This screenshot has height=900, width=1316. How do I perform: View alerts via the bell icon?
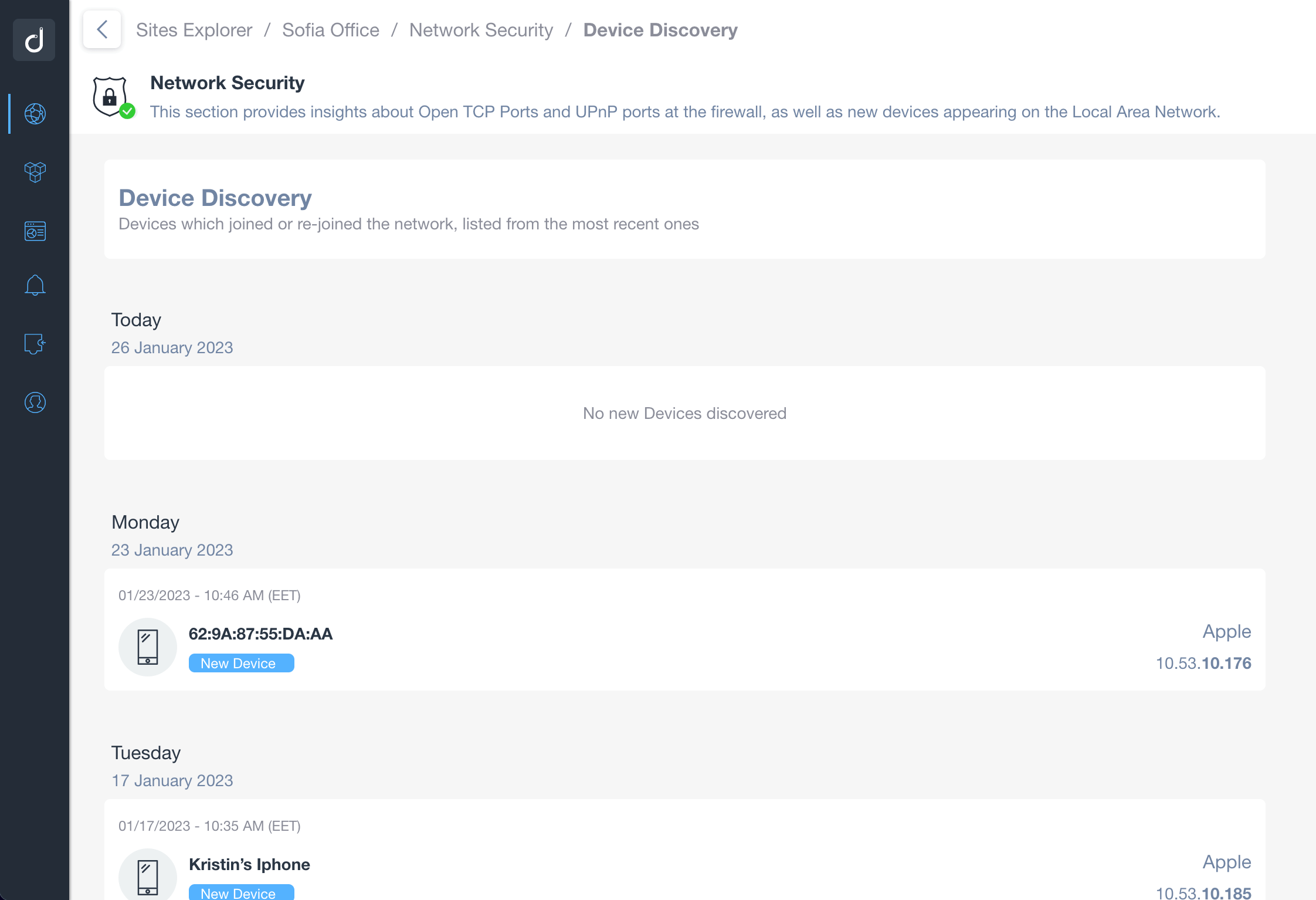coord(35,285)
